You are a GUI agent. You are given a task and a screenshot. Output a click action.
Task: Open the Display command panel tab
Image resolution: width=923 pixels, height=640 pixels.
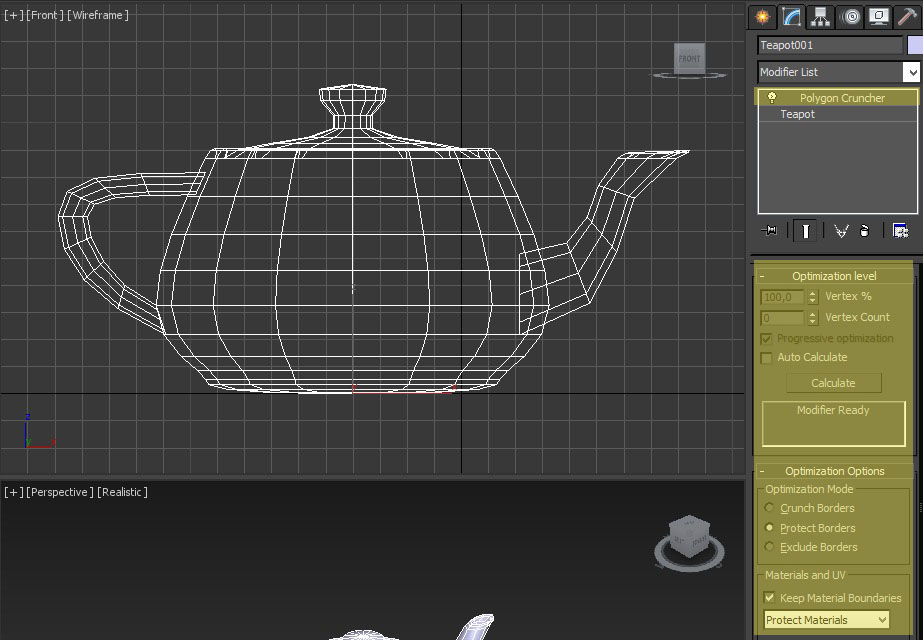pyautogui.click(x=878, y=16)
